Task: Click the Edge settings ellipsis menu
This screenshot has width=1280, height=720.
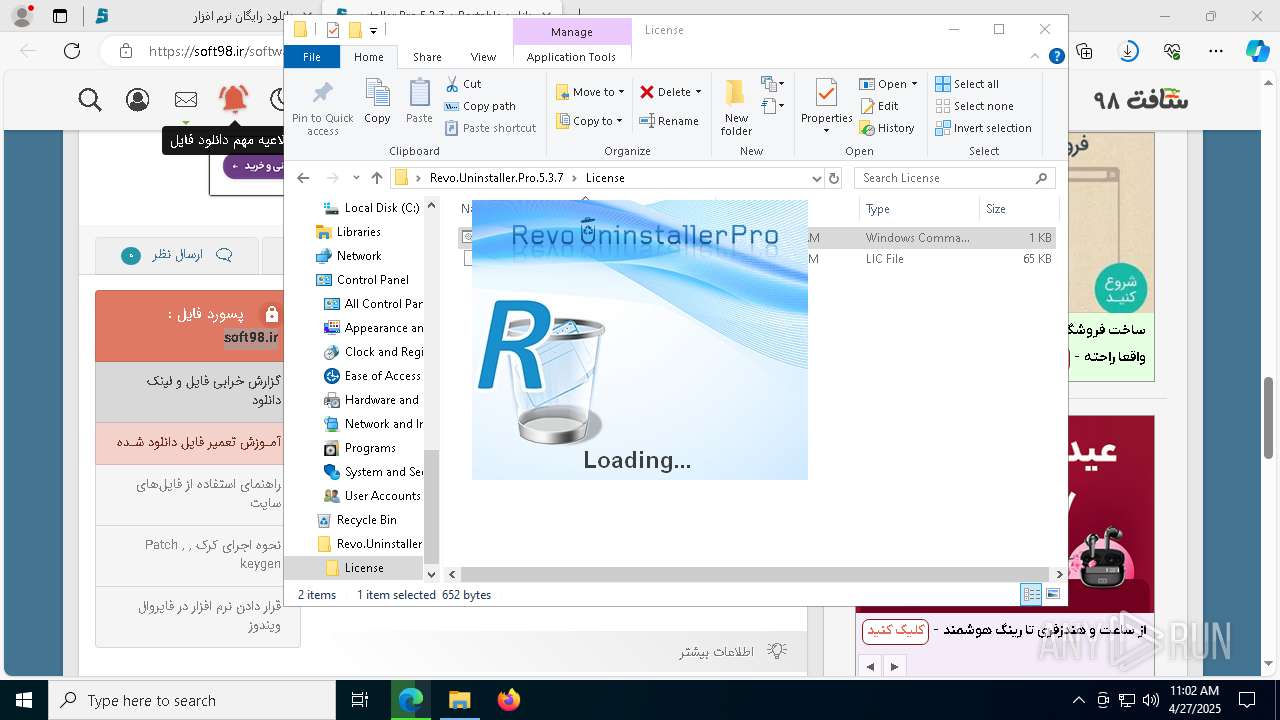Action: point(1215,51)
